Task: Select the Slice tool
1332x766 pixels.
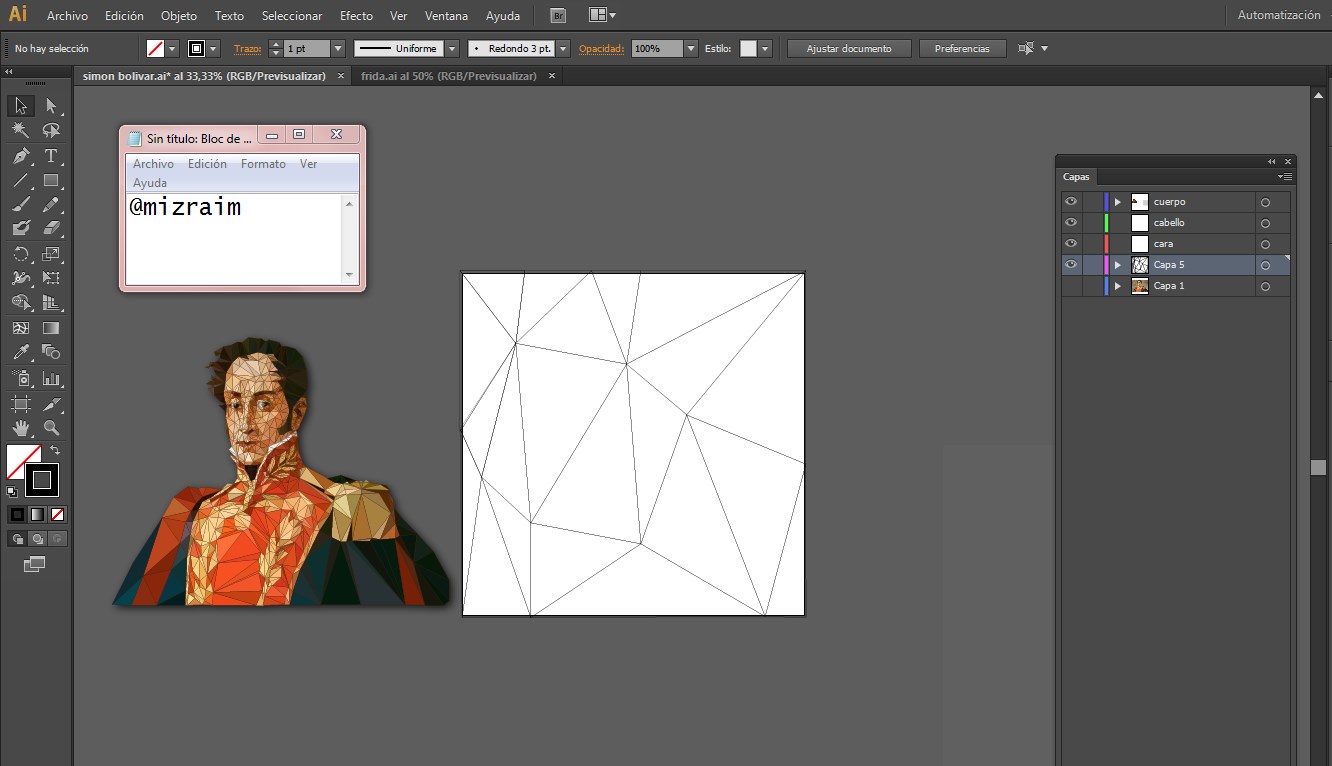Action: click(x=51, y=404)
